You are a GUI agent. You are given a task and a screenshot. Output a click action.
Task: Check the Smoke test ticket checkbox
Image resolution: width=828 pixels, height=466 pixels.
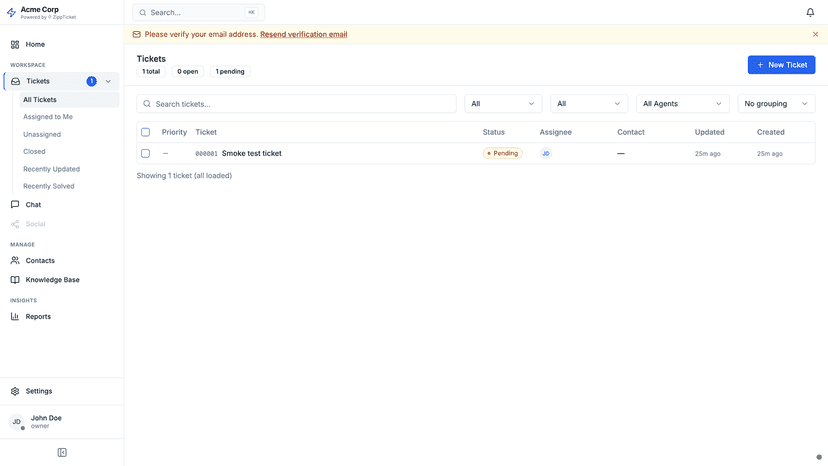click(145, 153)
